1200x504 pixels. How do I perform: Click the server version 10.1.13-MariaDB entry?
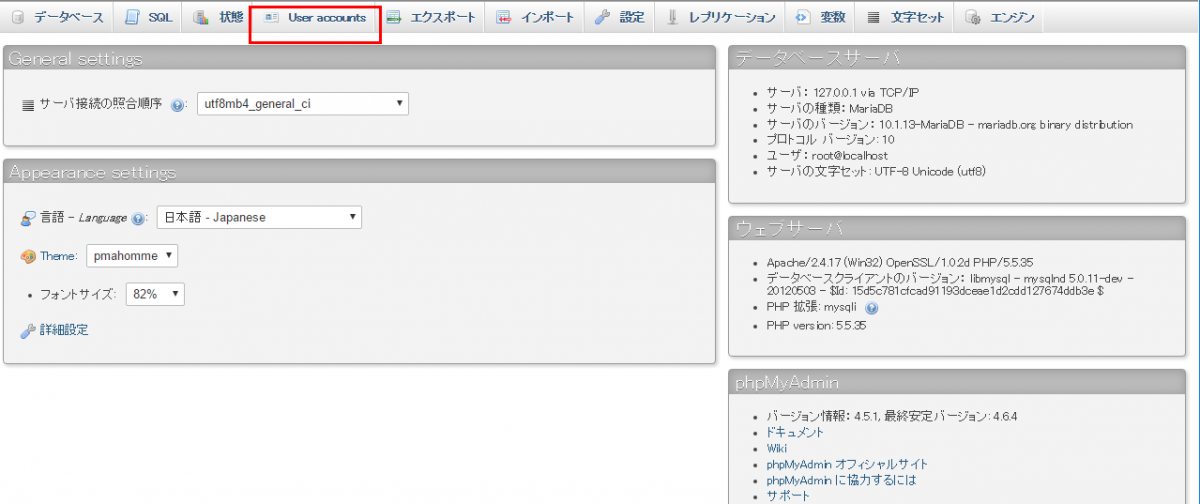(x=949, y=124)
